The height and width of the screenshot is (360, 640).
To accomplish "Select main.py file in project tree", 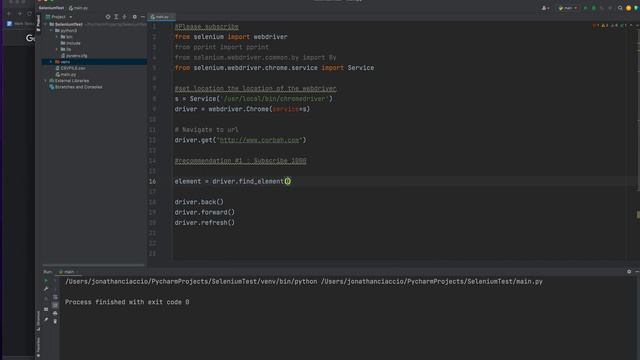I will (66, 74).
